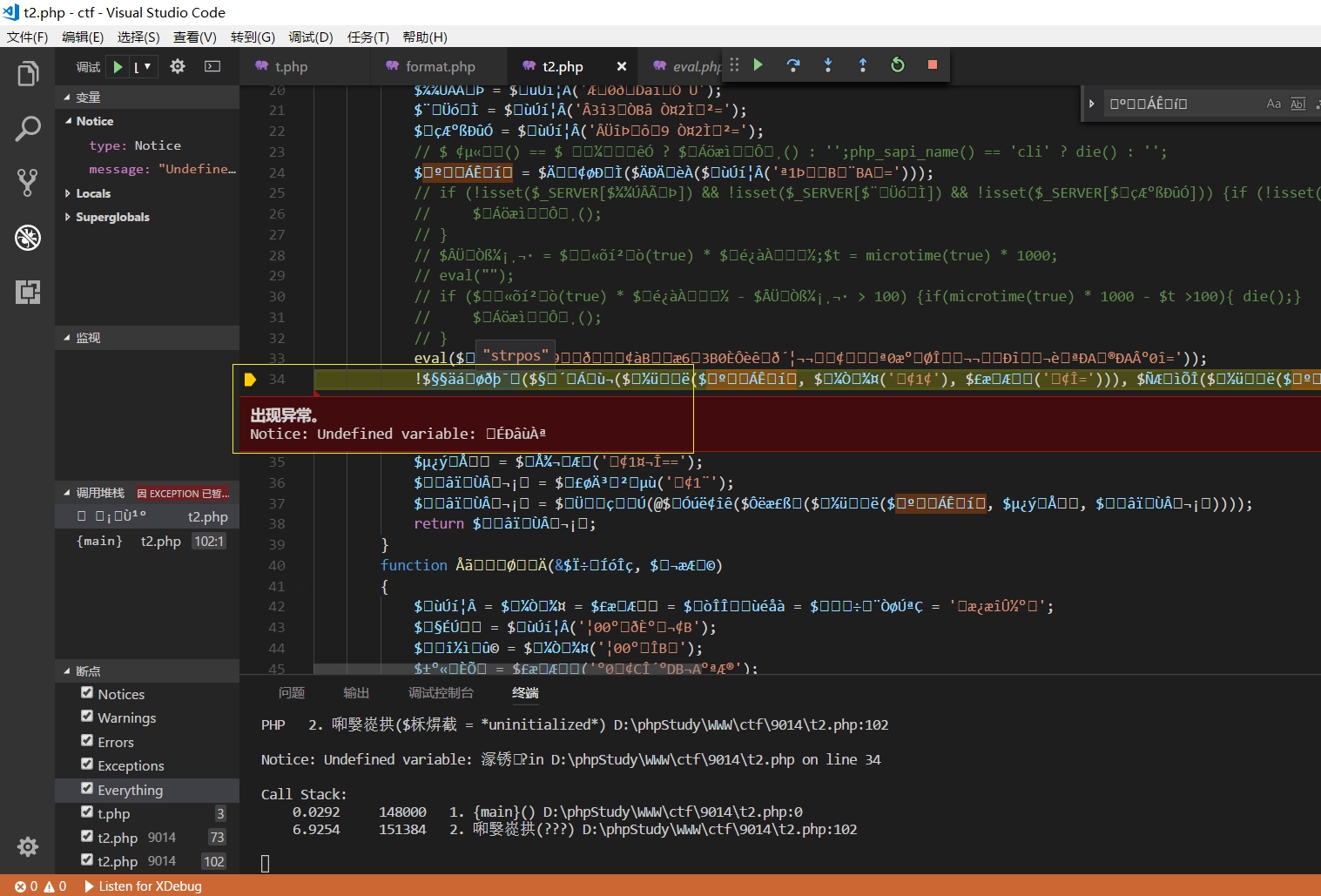Toggle match case in find widget
Image resolution: width=1321 pixels, height=896 pixels.
1274,104
